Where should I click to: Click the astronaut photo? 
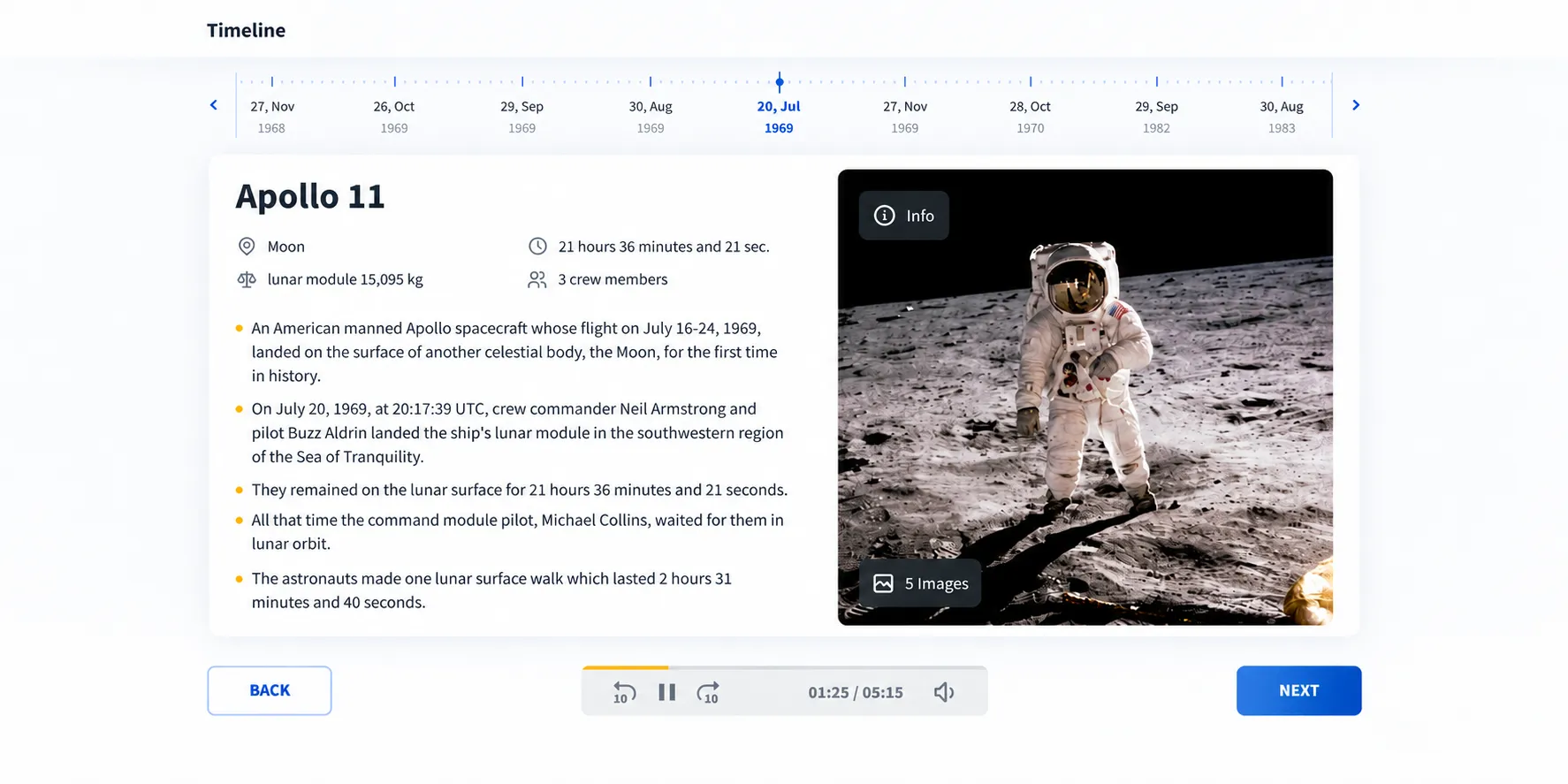(x=1085, y=398)
